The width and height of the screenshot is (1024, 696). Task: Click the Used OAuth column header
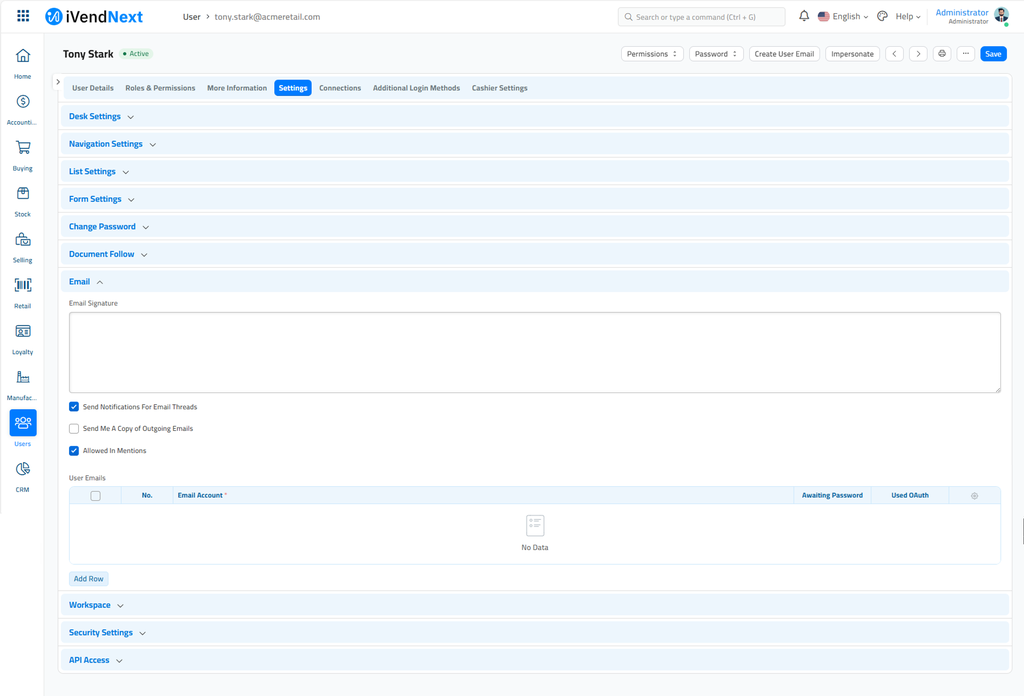click(x=910, y=496)
